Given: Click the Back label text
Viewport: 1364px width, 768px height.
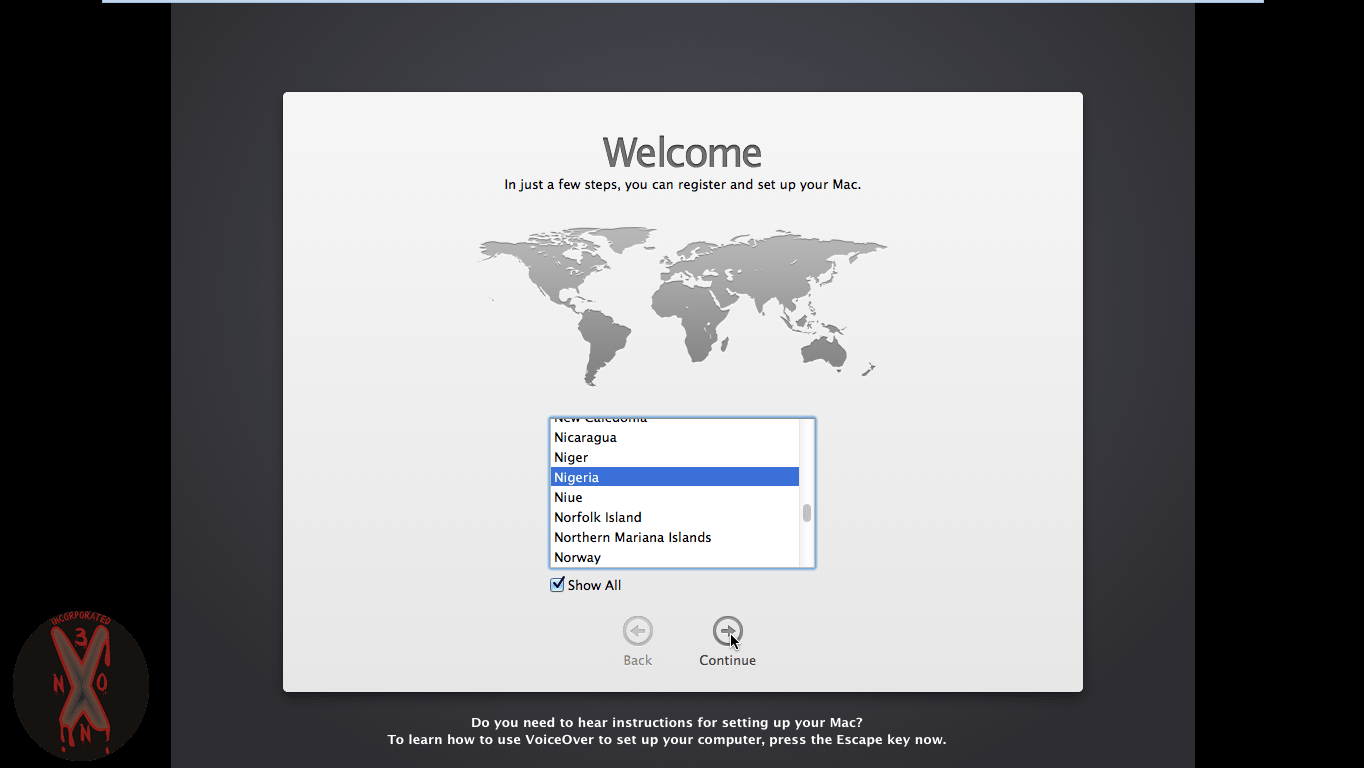Looking at the screenshot, I should 638,660.
